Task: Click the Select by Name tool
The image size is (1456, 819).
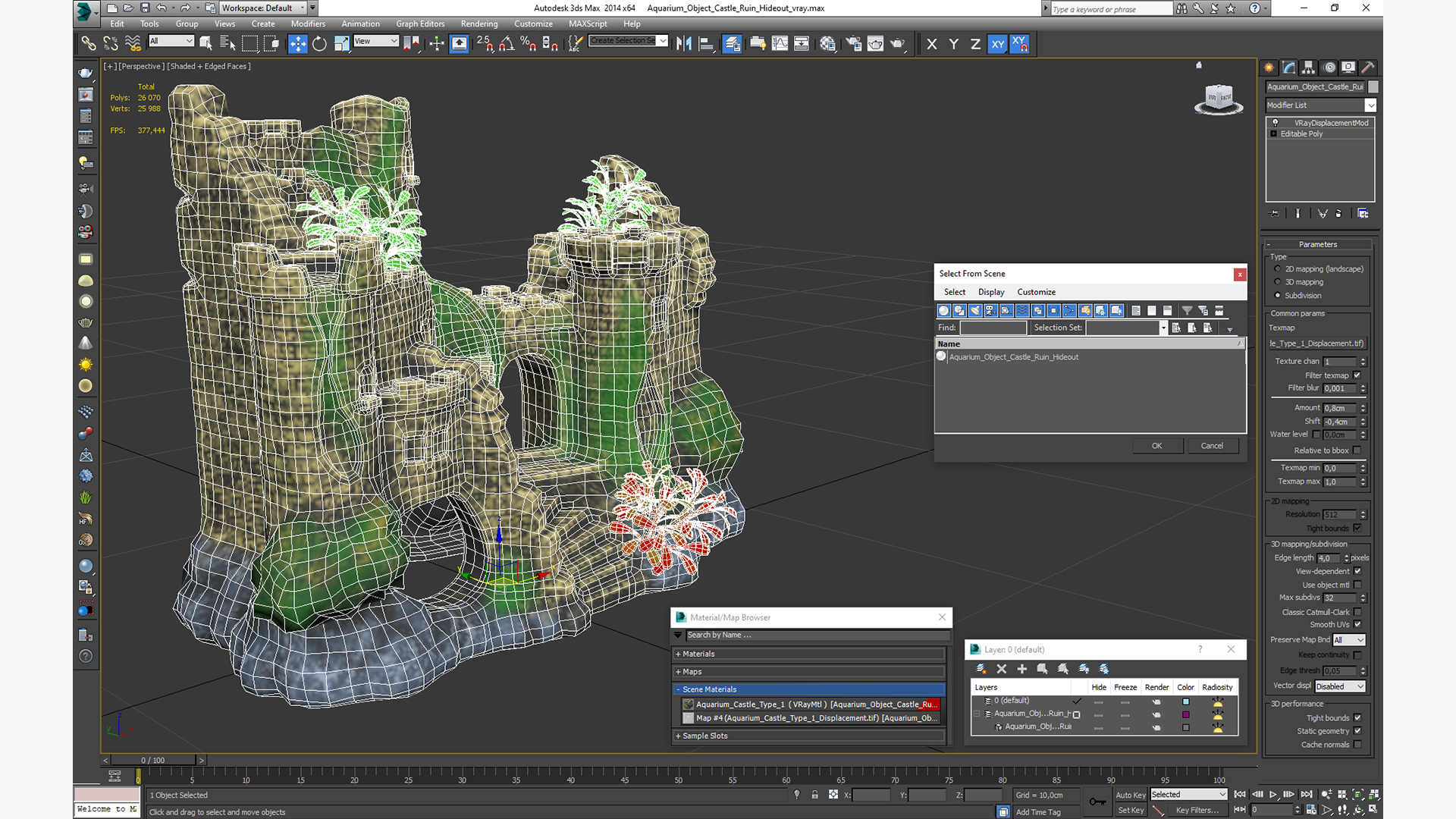Action: [x=227, y=44]
